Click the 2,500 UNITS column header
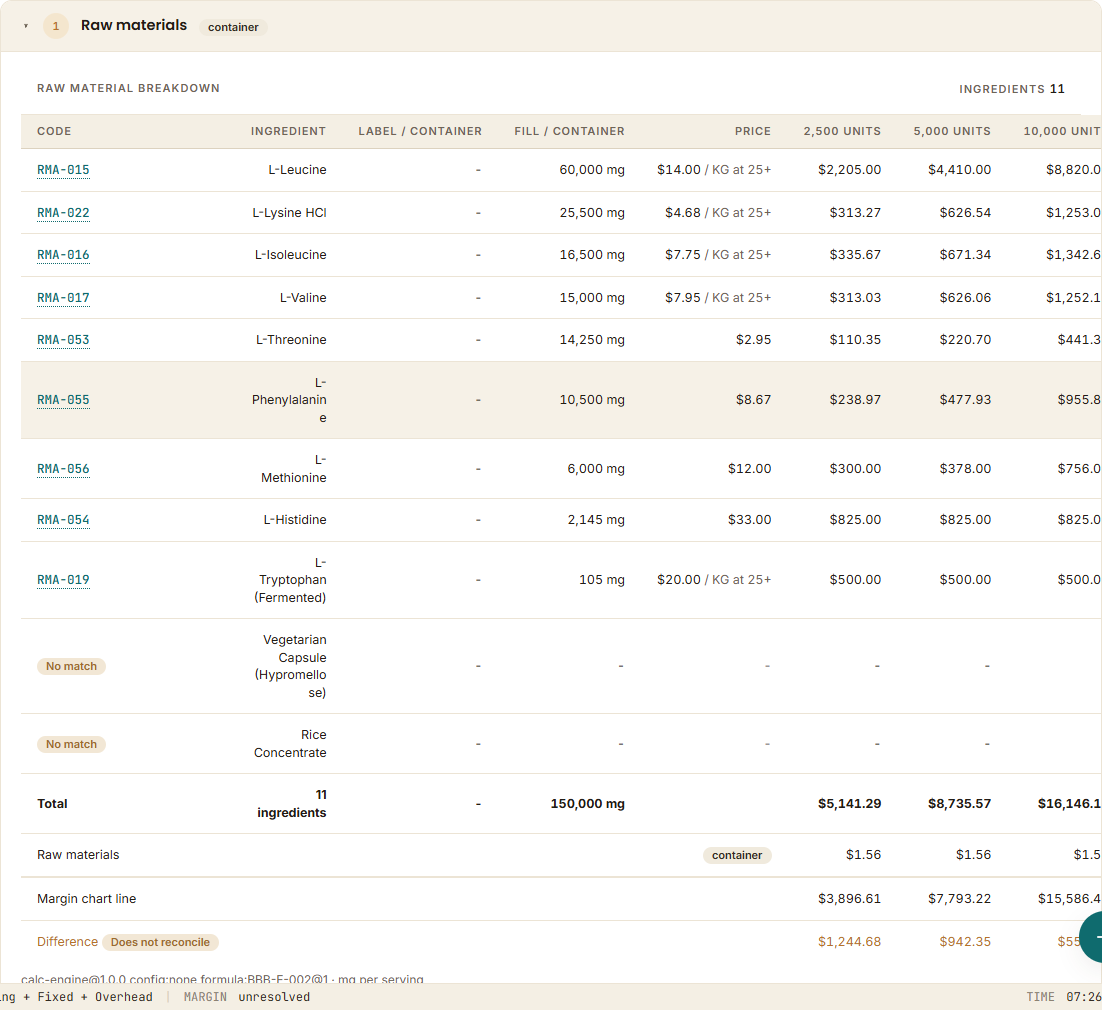This screenshot has height=1010, width=1102. 842,131
